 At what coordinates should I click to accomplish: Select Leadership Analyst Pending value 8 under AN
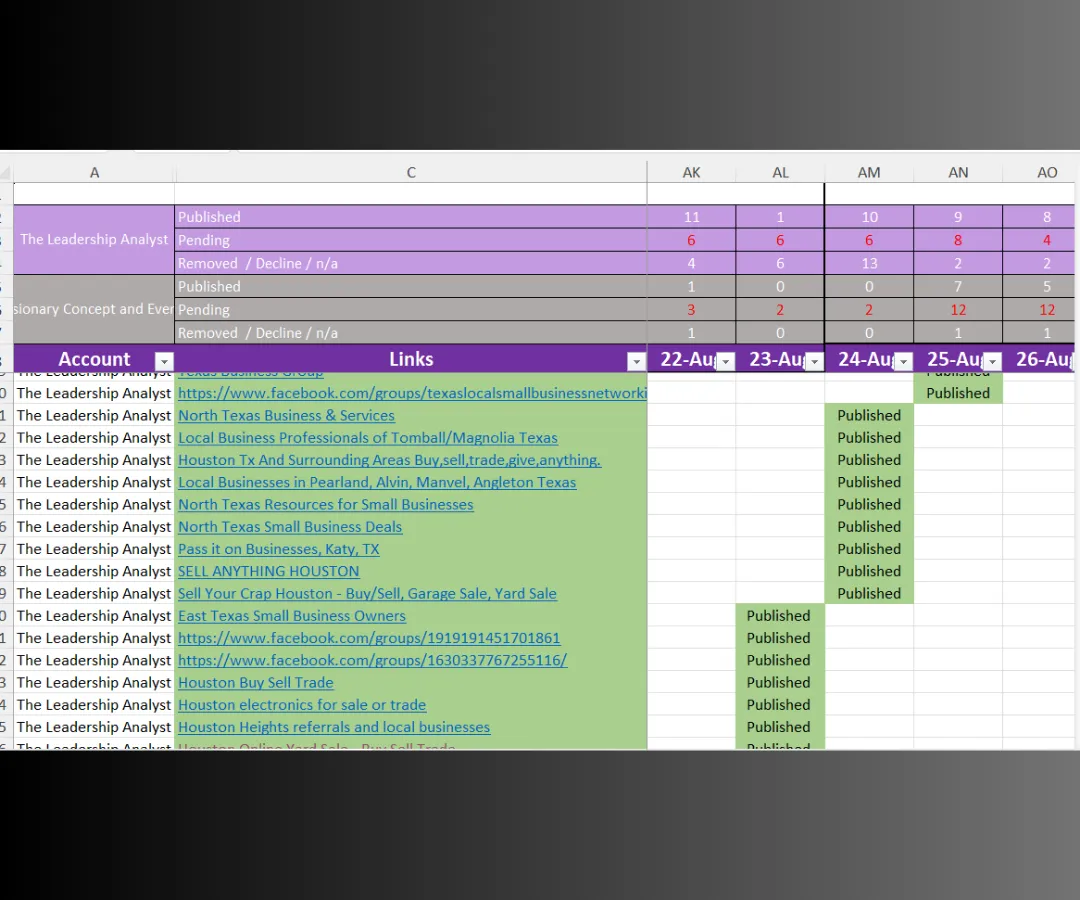click(958, 240)
